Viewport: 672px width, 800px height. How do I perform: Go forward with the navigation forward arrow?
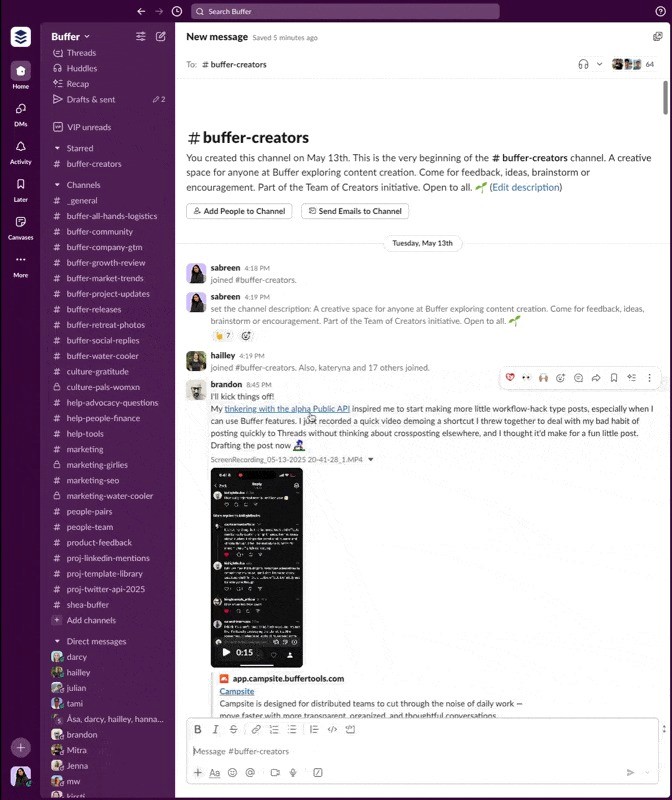(159, 11)
